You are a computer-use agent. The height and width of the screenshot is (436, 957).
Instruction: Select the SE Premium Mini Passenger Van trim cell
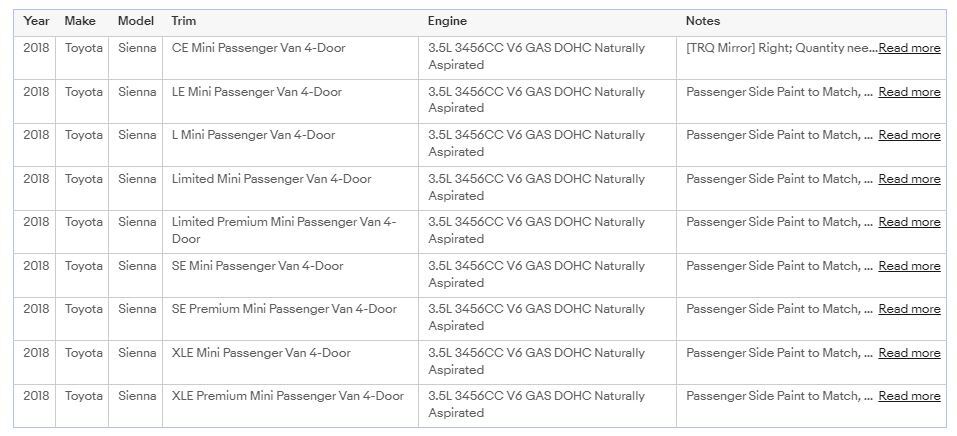[284, 309]
